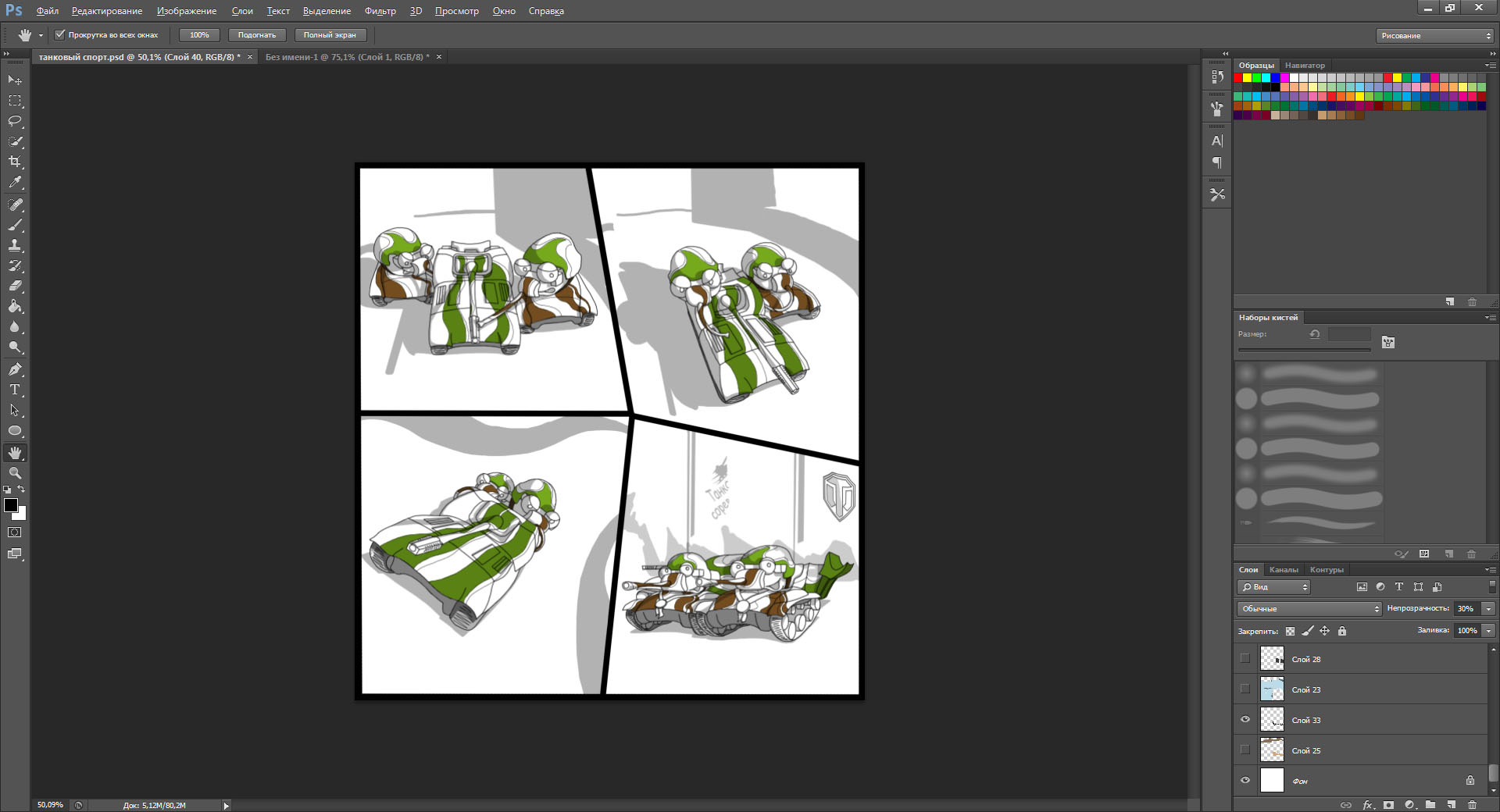Open the blending mode dropdown Обычные

(1309, 608)
